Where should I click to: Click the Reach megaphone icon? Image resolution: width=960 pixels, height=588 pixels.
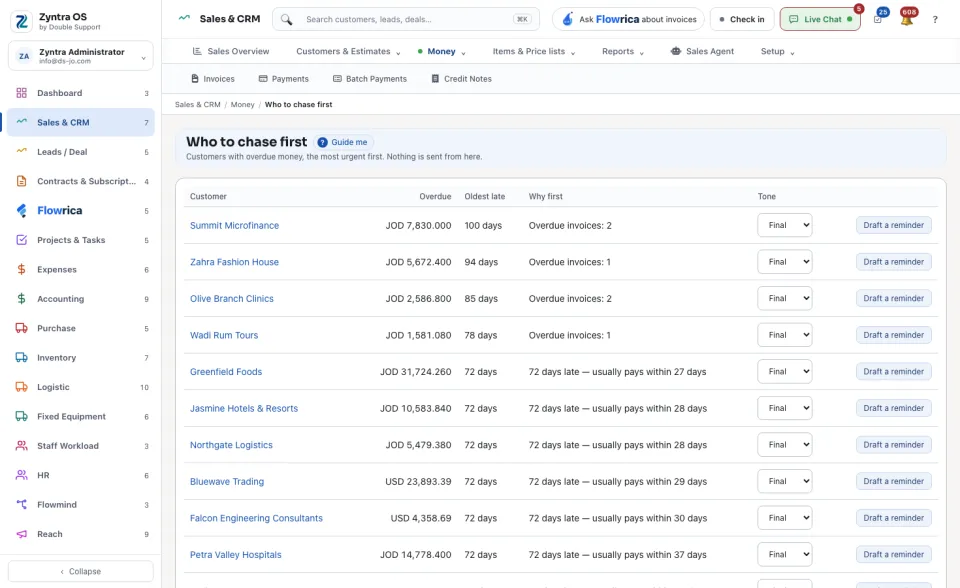[x=21, y=534]
